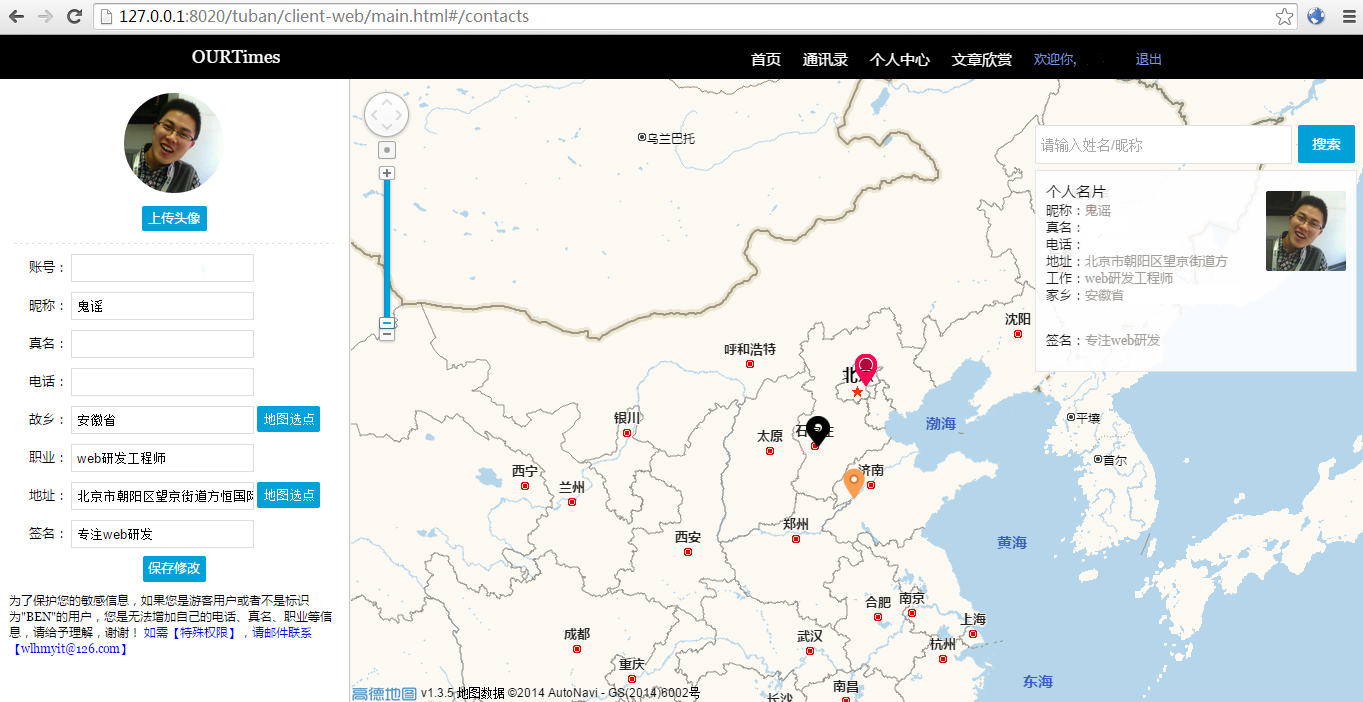This screenshot has width=1363, height=702.
Task: Click the 沈阳 city label on map
Action: tap(1018, 318)
